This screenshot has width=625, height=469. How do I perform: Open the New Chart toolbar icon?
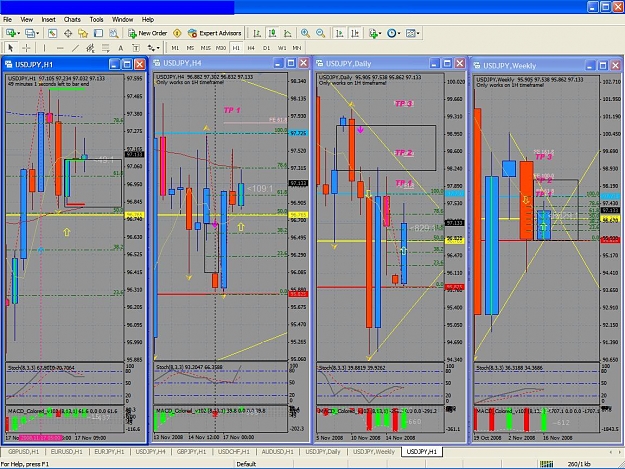point(10,33)
